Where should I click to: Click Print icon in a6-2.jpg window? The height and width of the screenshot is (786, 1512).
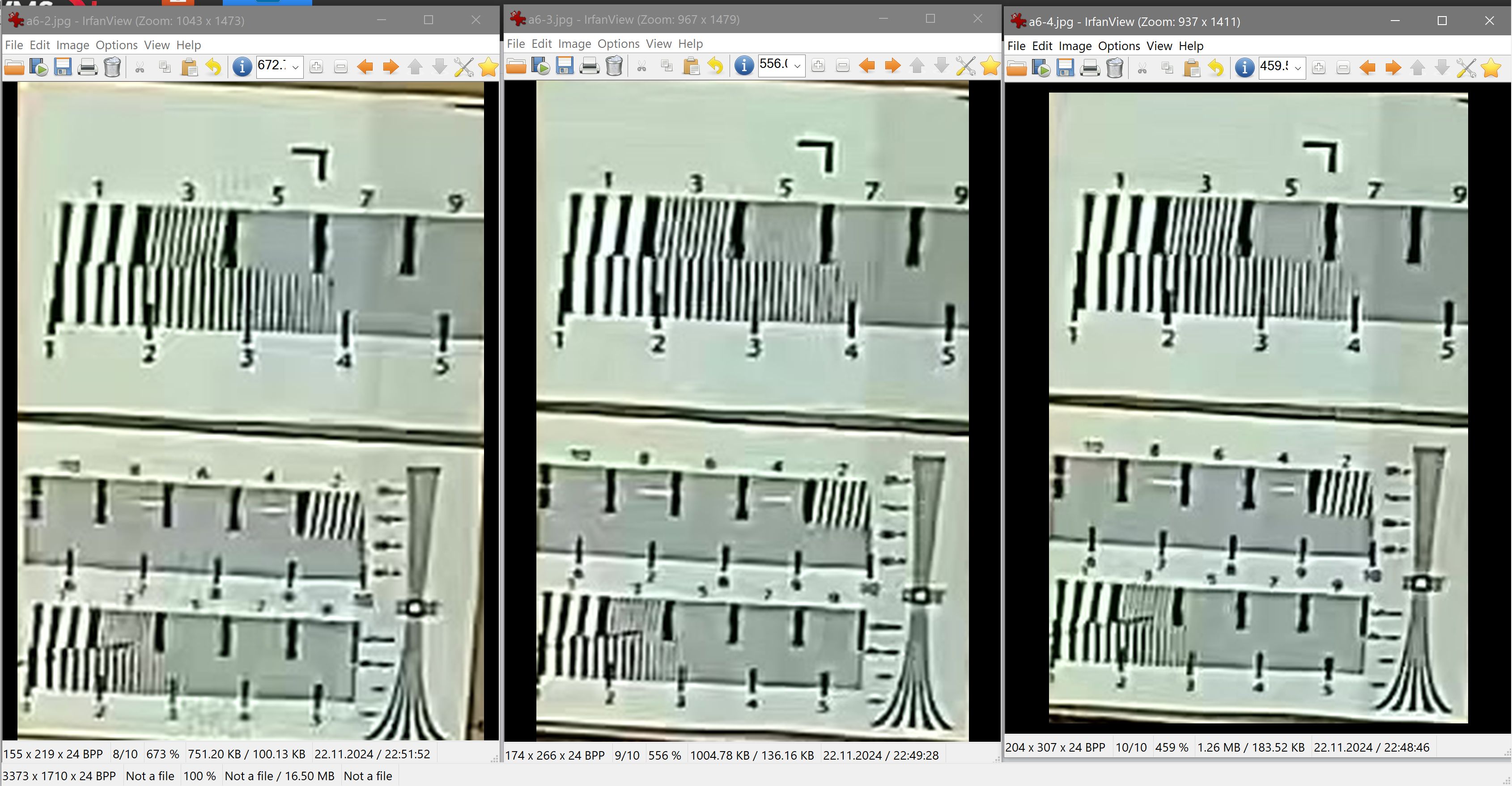[88, 68]
